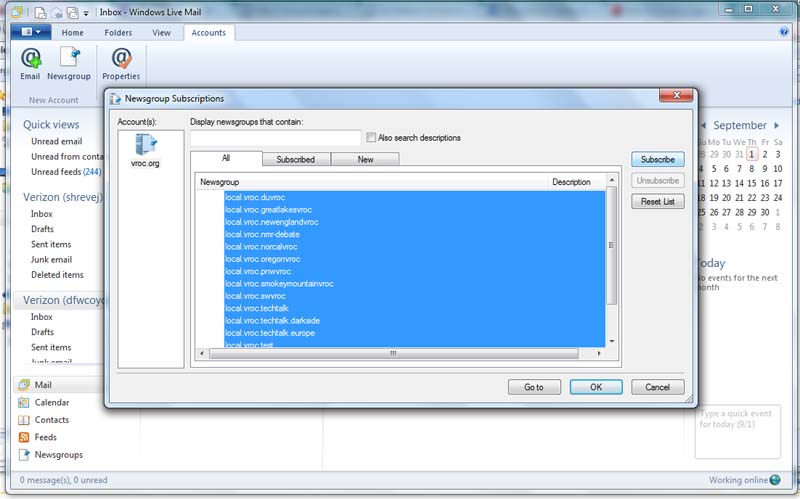Click the Email new account icon
The width and height of the screenshot is (800, 499).
[x=31, y=58]
